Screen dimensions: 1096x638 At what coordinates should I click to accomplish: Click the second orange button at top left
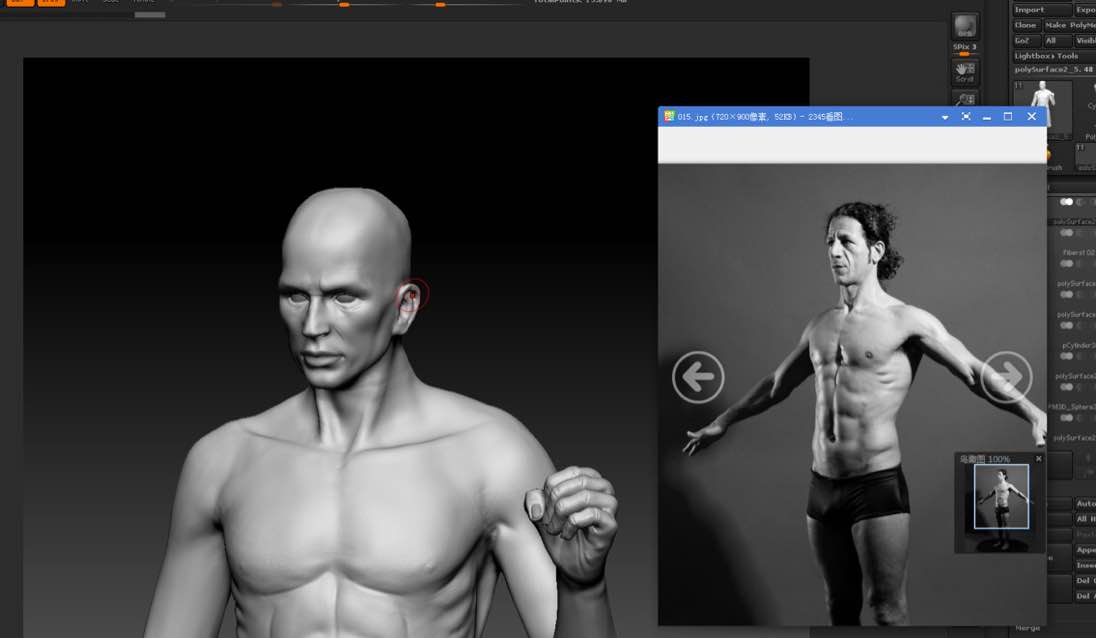[51, 2]
